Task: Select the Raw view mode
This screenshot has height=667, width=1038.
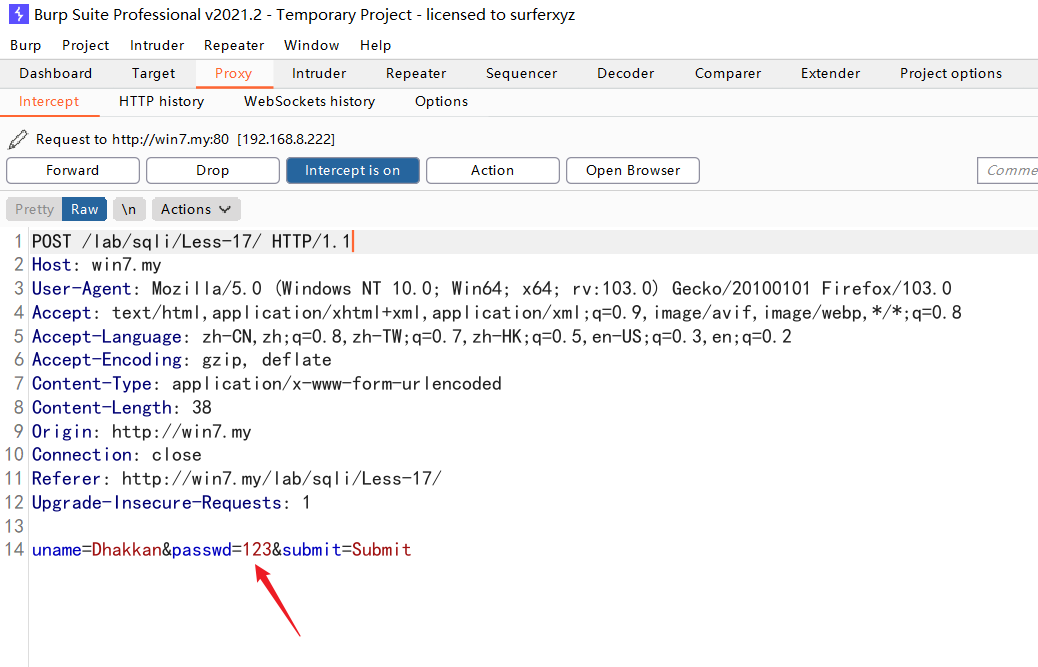Action: click(x=84, y=209)
